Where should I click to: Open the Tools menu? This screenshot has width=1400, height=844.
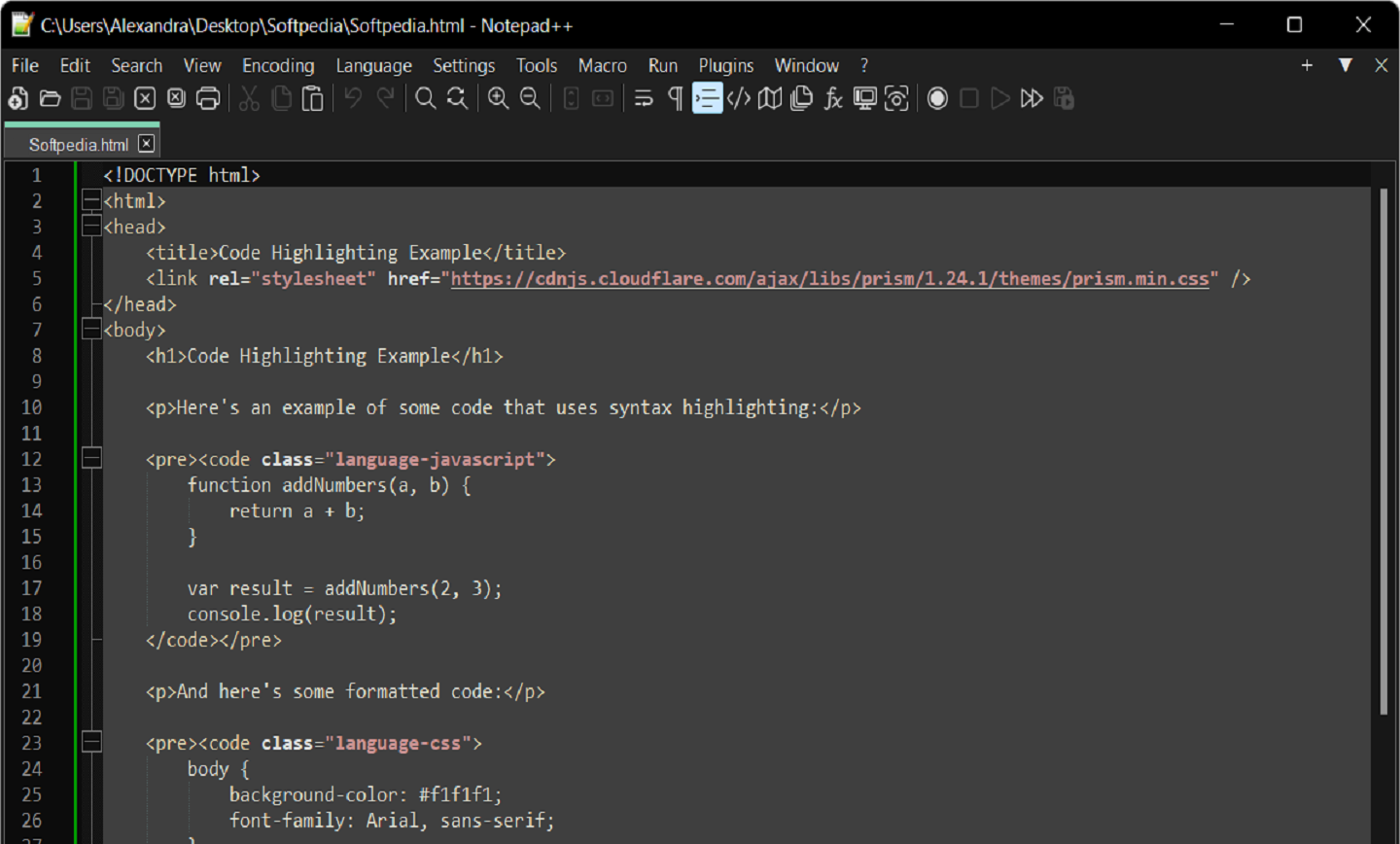(x=537, y=65)
